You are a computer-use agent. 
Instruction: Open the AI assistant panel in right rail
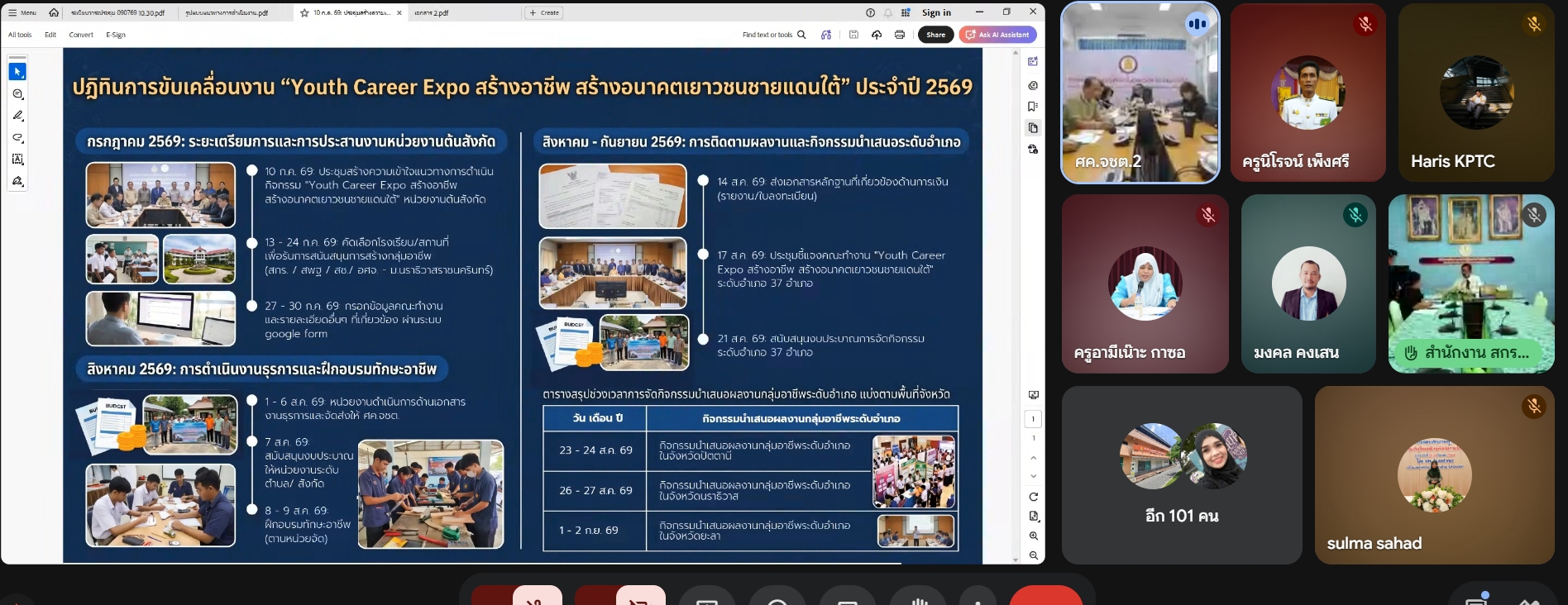point(1033,61)
